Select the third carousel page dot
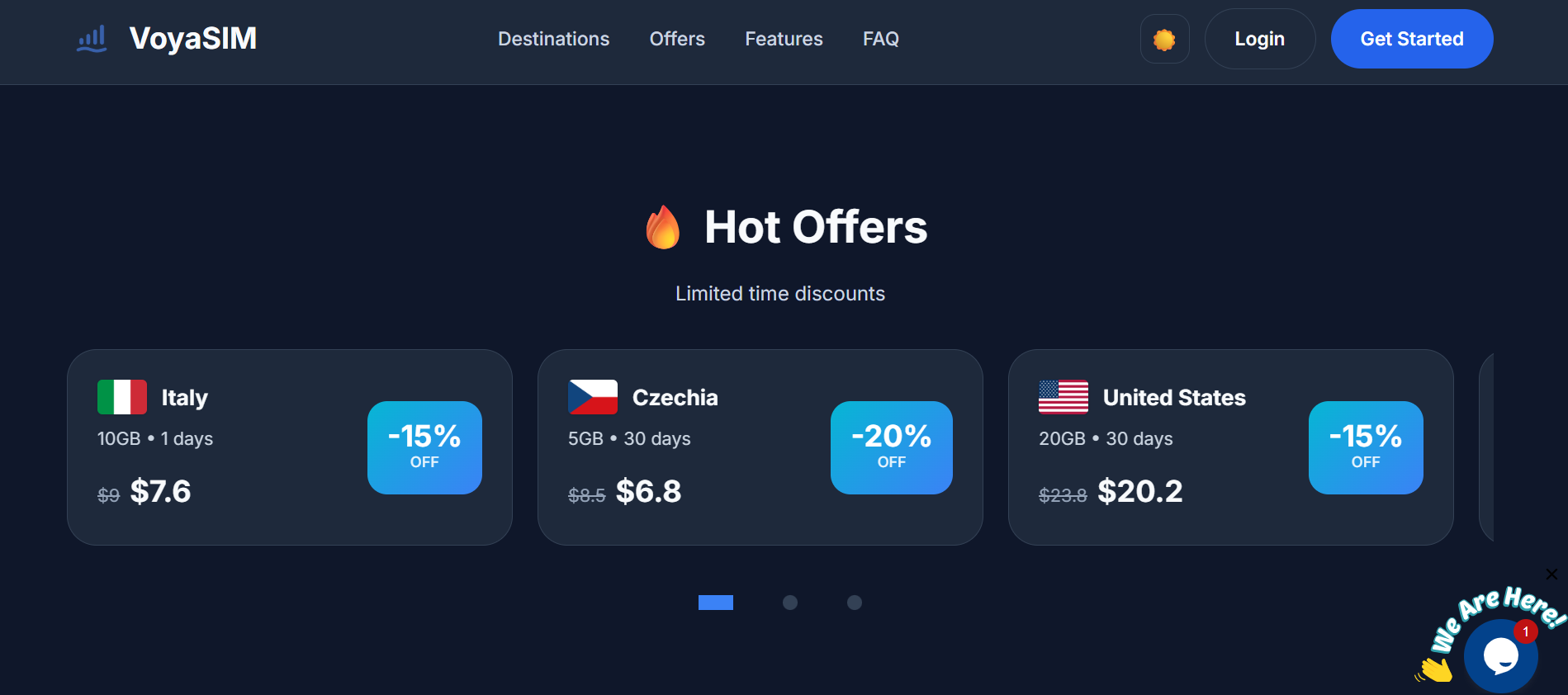1568x695 pixels. [x=855, y=603]
